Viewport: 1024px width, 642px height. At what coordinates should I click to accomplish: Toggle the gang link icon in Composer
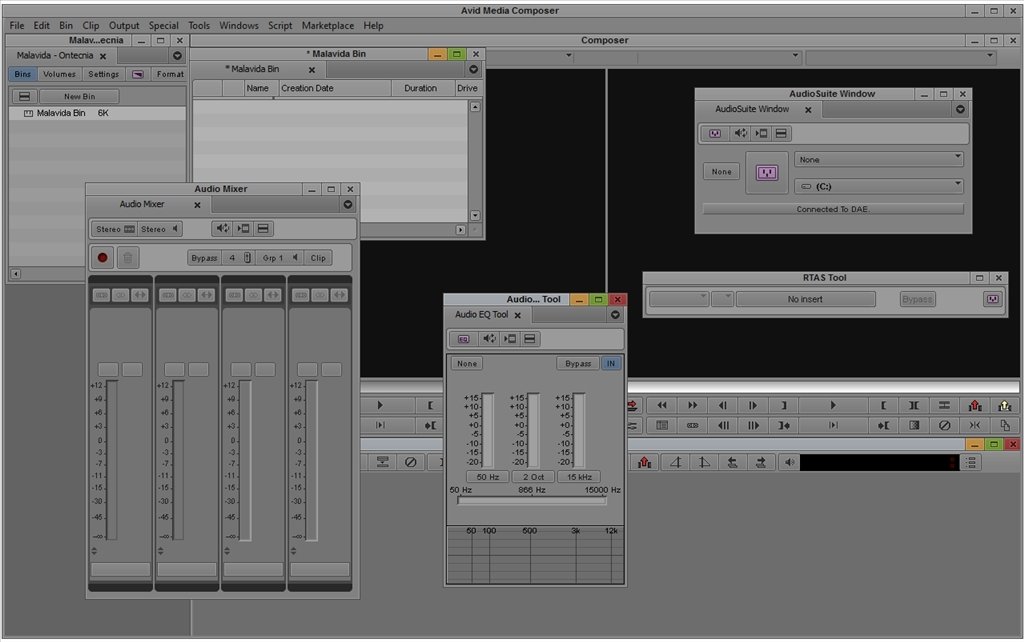click(692, 425)
